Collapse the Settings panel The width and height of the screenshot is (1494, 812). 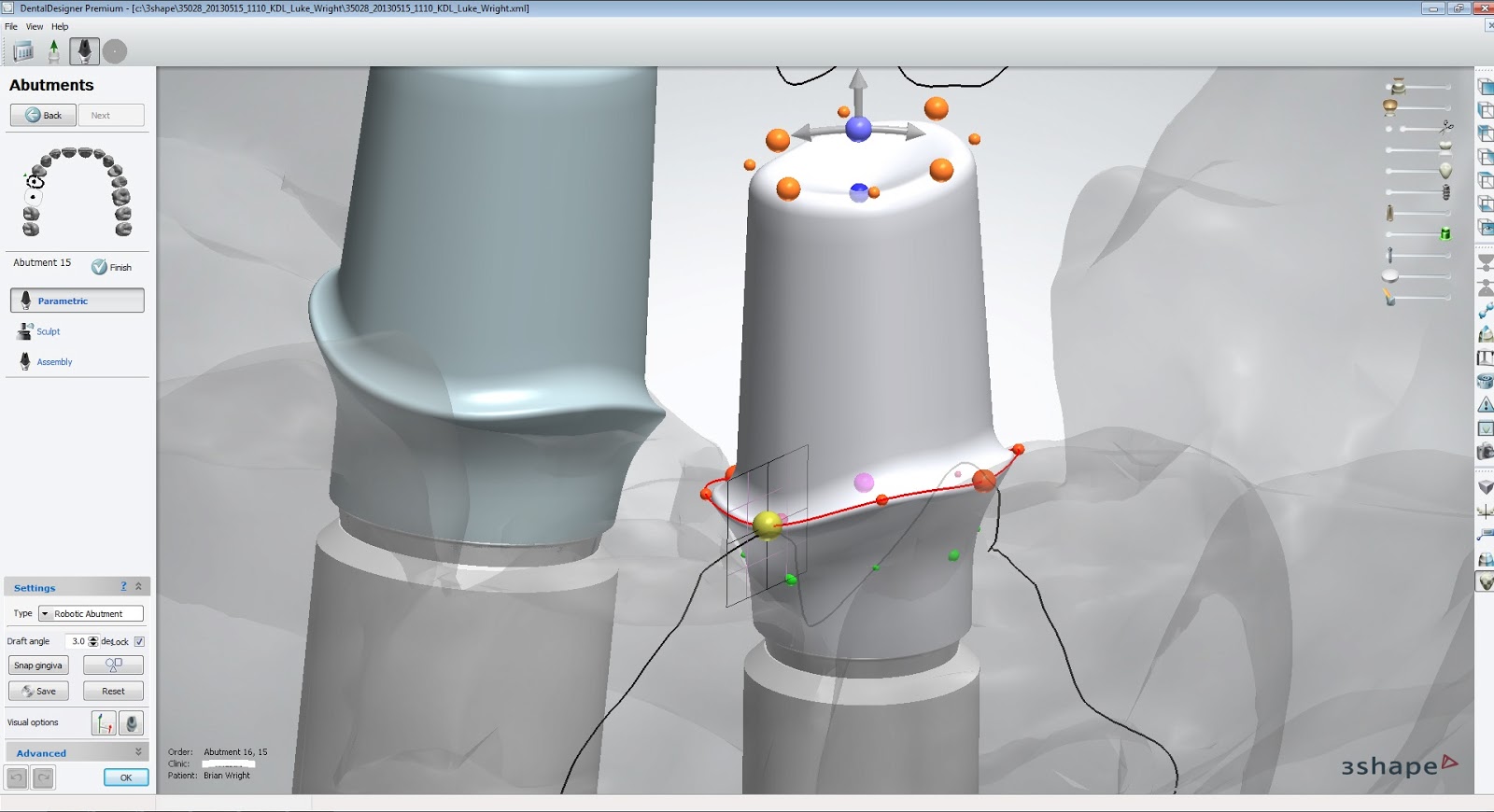[138, 586]
